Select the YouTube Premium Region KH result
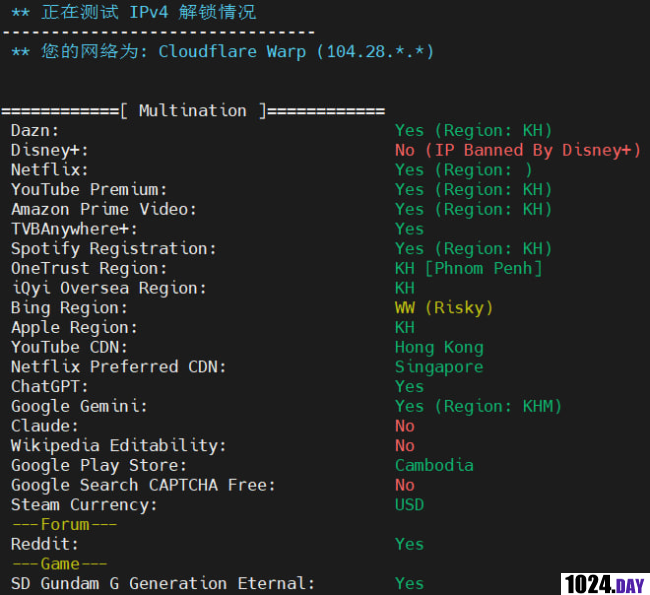650x595 pixels. tap(473, 189)
